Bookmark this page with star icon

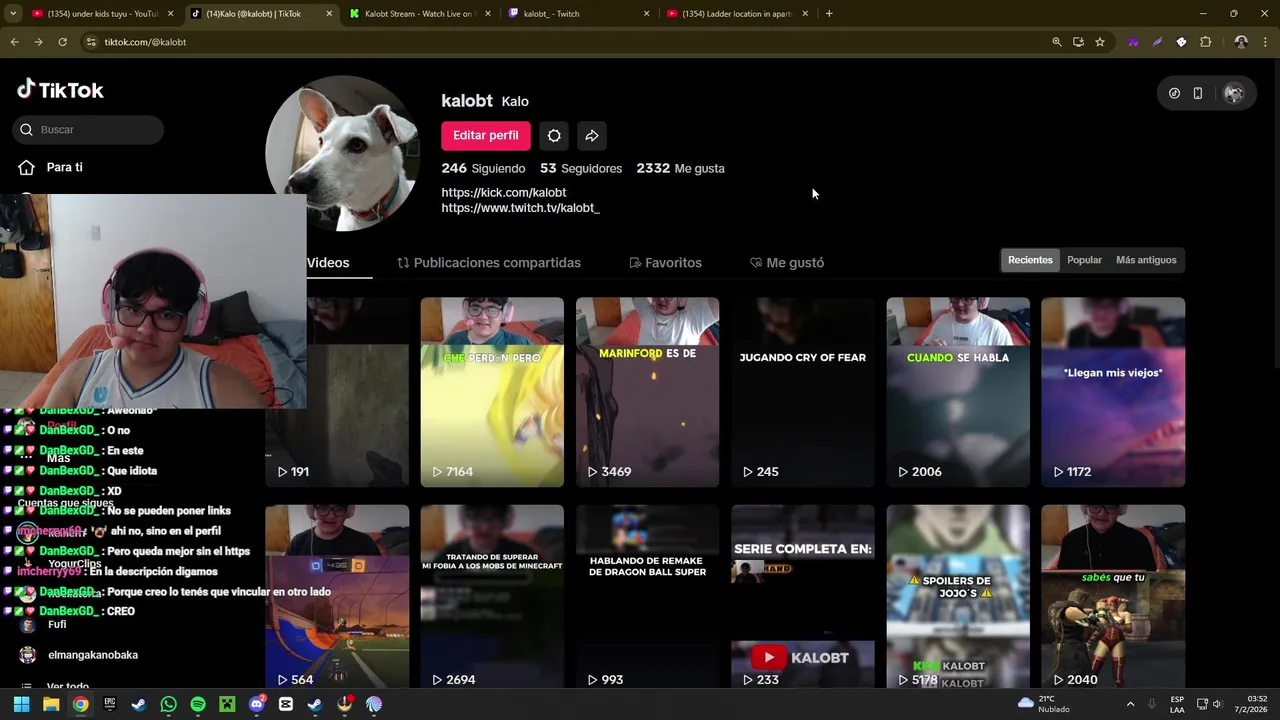(x=1100, y=42)
